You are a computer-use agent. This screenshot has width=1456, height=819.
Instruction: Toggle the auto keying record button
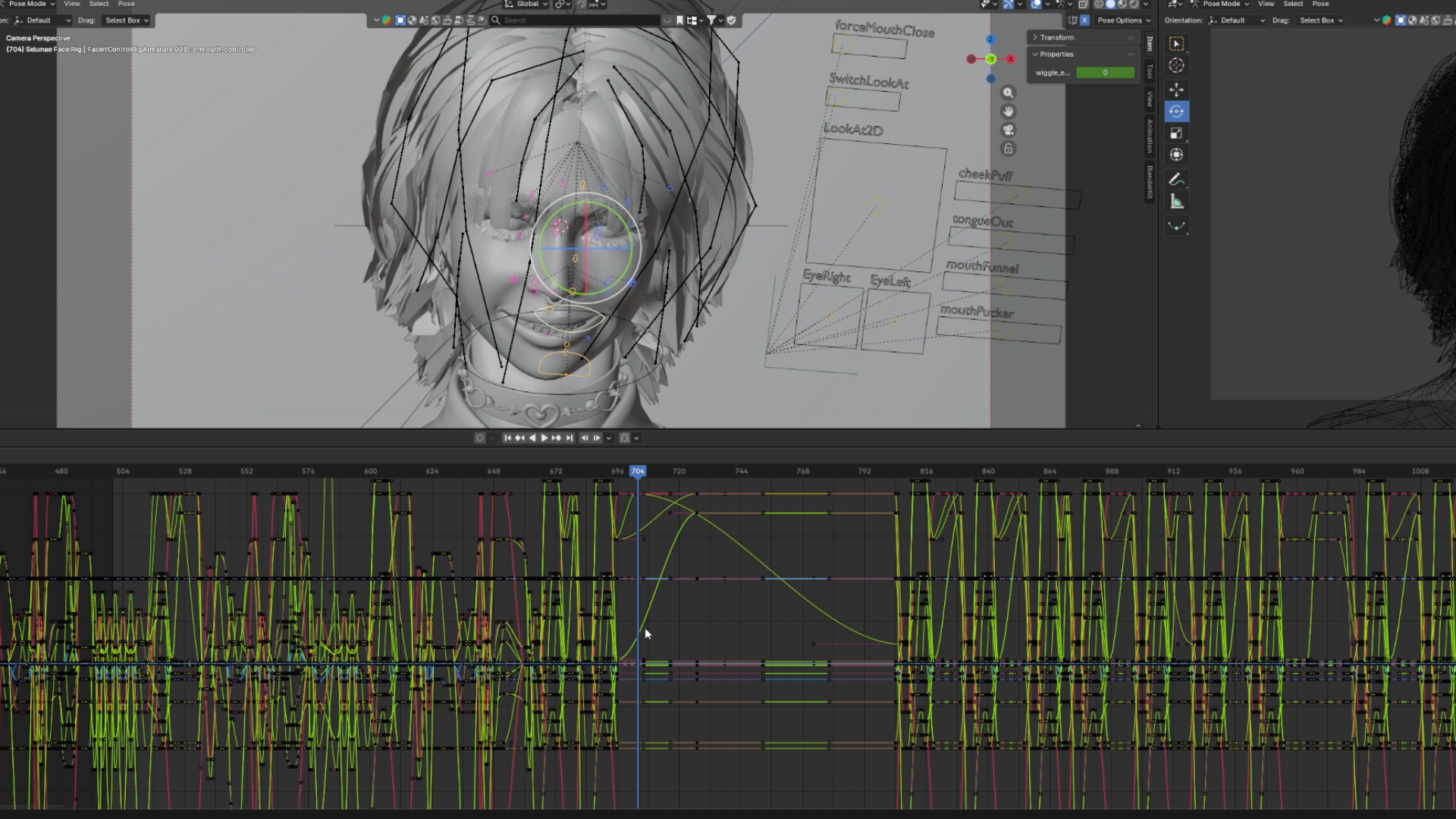(x=479, y=438)
